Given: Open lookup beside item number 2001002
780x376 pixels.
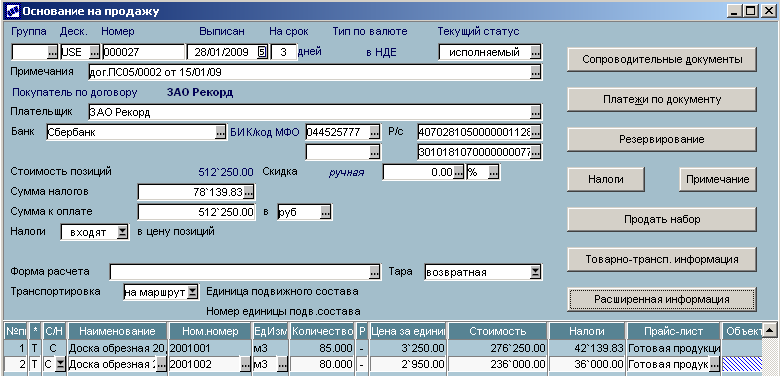Looking at the screenshot, I should (245, 365).
